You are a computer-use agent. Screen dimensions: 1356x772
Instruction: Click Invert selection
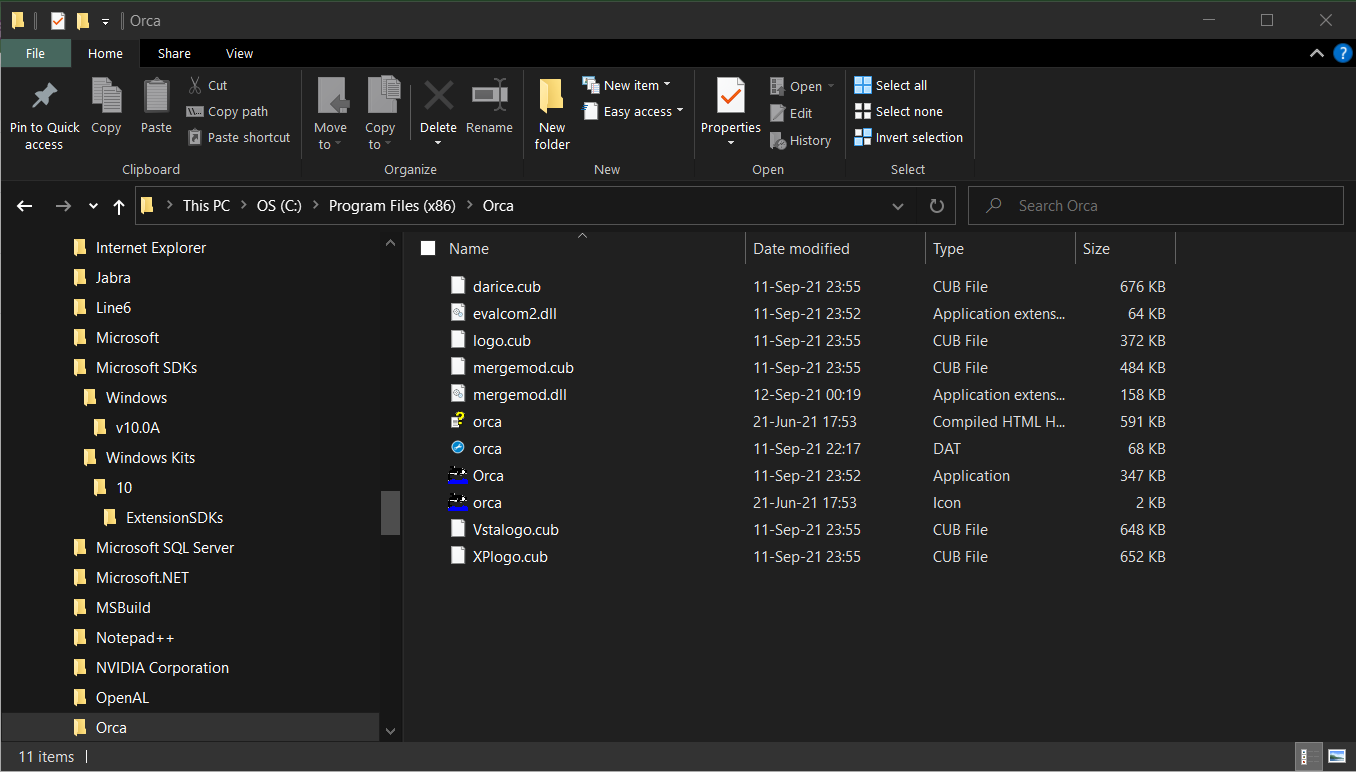click(909, 137)
